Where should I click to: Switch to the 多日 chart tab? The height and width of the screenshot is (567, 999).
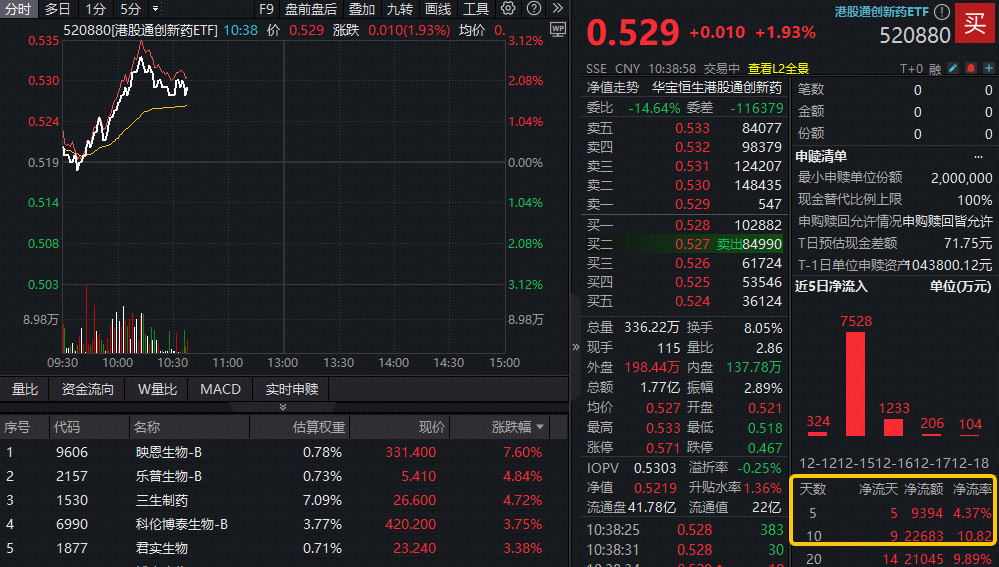click(x=57, y=9)
